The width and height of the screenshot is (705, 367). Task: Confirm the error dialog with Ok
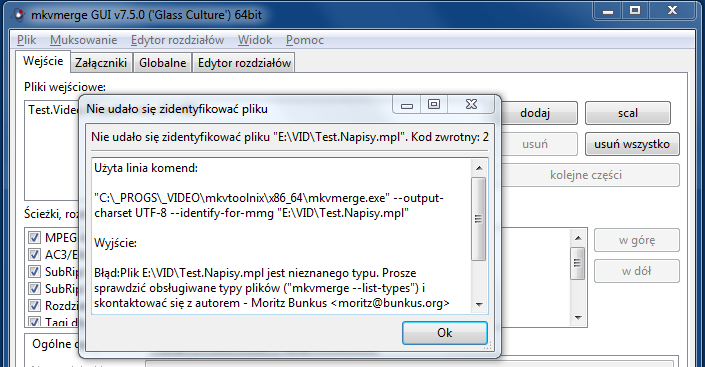tap(445, 333)
